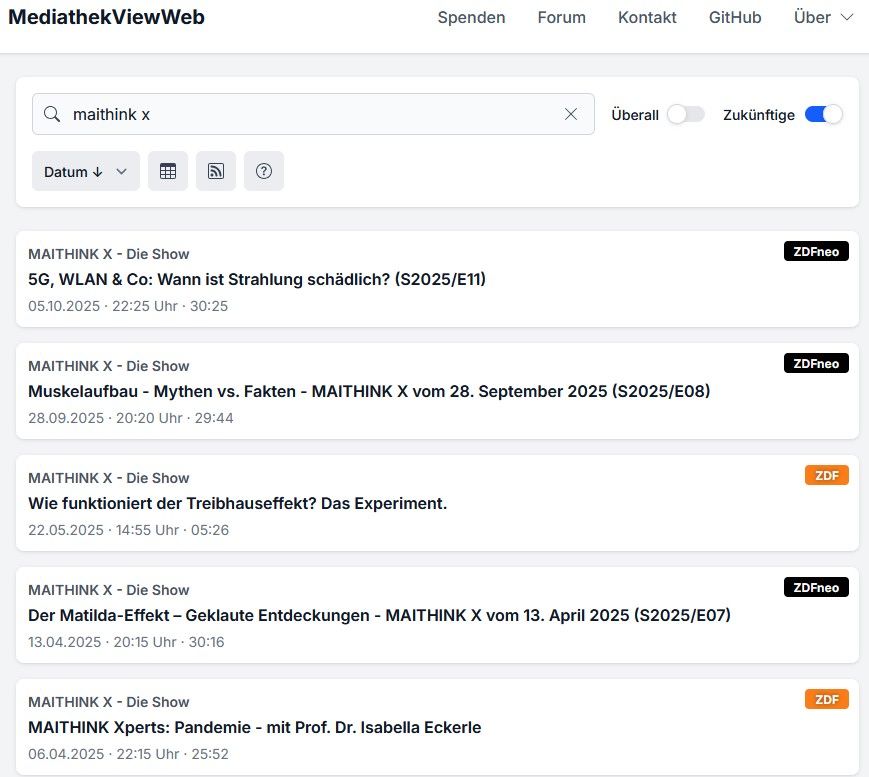This screenshot has width=869, height=777.
Task: Open the Muskelaufbau - Mythen vs. Fakten episode
Action: 369,391
